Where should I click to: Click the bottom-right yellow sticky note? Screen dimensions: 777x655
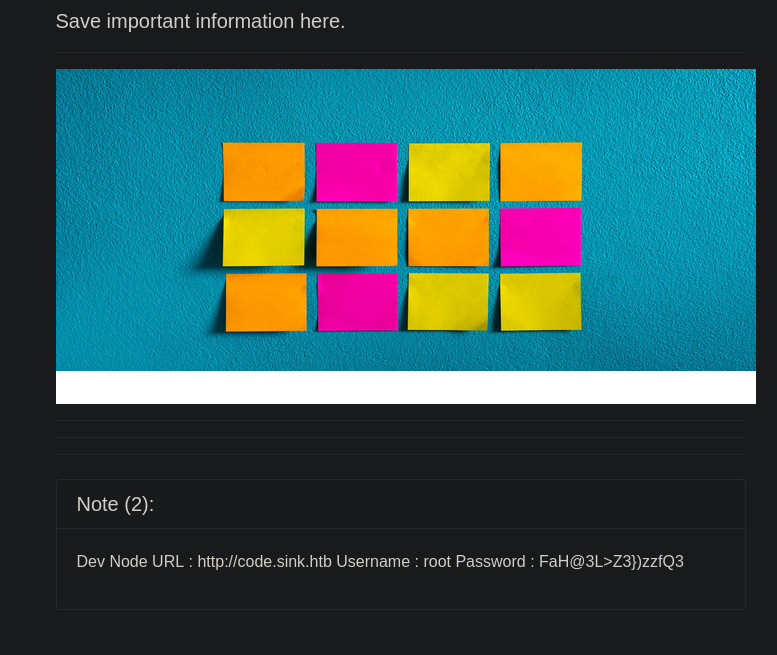click(541, 301)
